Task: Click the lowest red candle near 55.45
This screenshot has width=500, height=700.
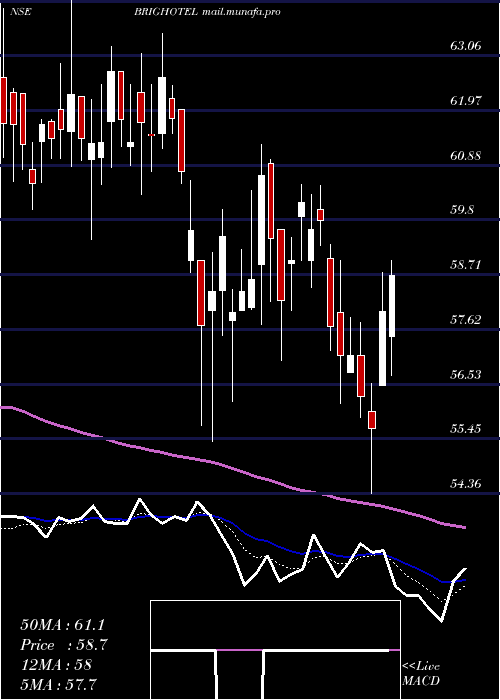Action: (372, 420)
